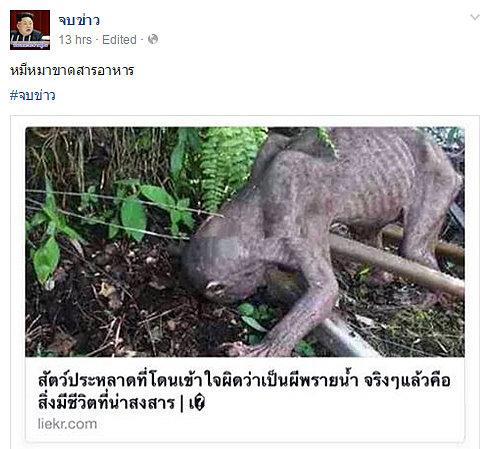Click the headline line beginning สัตว์ประหลาด
The height and width of the screenshot is (449, 480).
pos(244,381)
